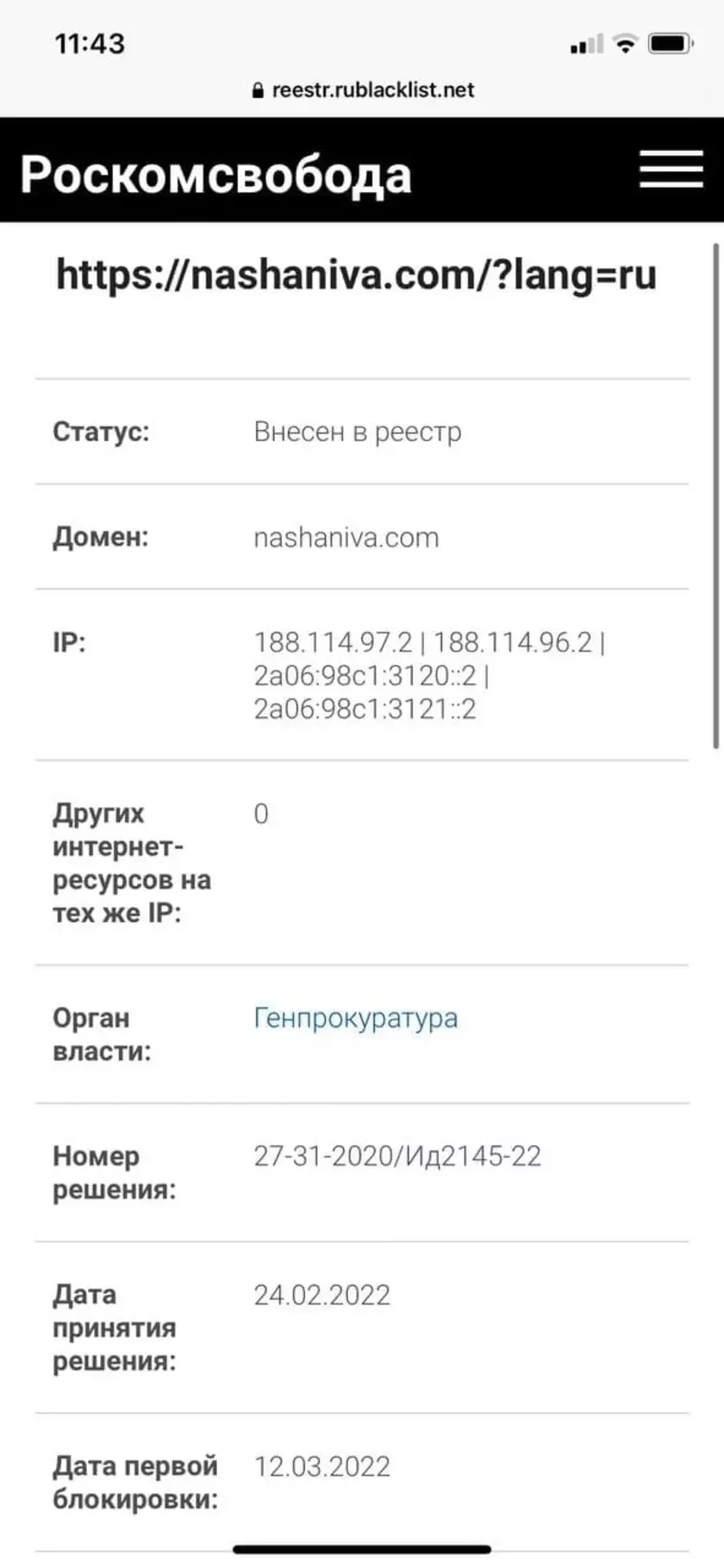Screen dimensions: 724x1568
Task: Open the hamburger menu icon
Action: [x=671, y=169]
